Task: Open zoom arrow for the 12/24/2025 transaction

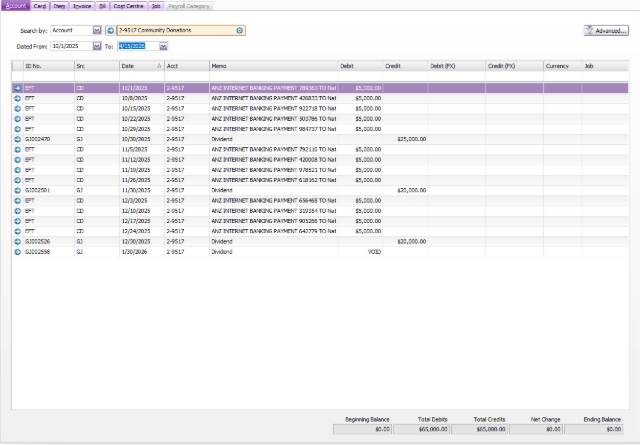Action: (17, 231)
